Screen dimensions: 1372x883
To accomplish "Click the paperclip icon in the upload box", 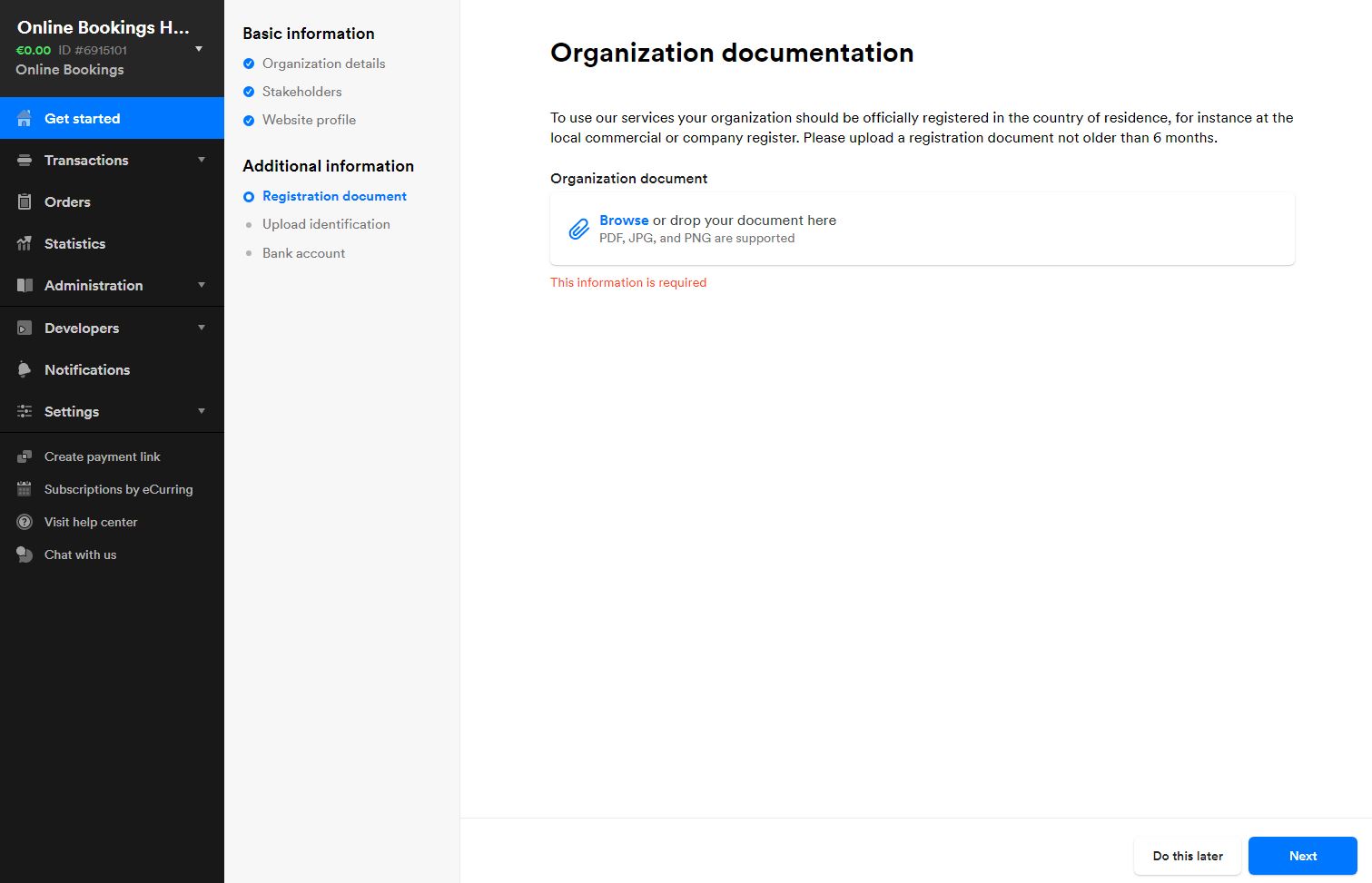I will (578, 229).
